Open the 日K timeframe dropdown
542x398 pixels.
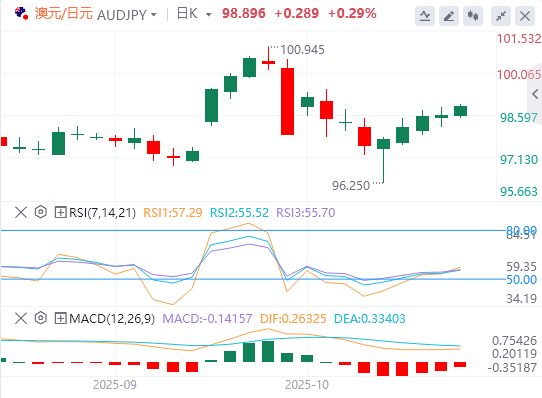(x=208, y=15)
